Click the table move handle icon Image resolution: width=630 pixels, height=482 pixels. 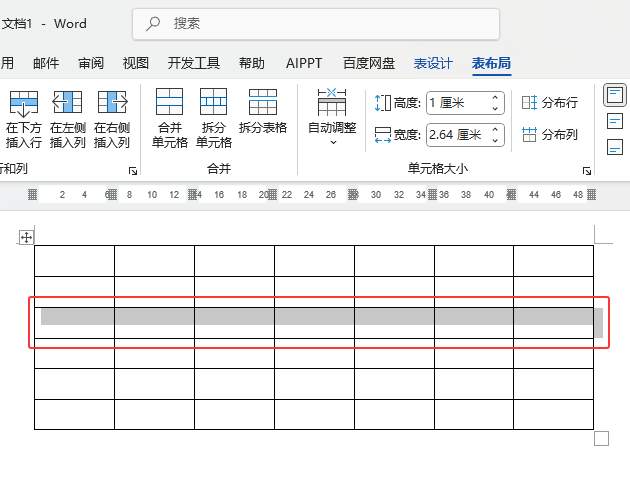click(27, 237)
